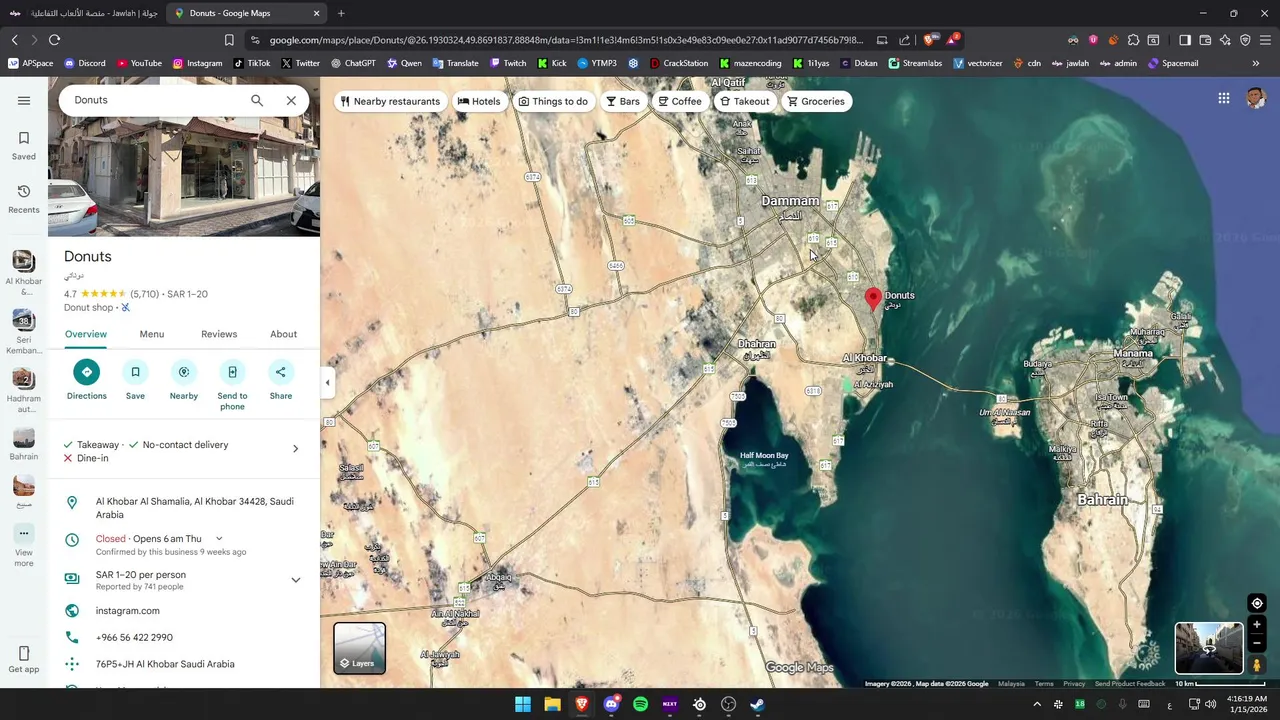Open the Google account avatar

click(1256, 98)
